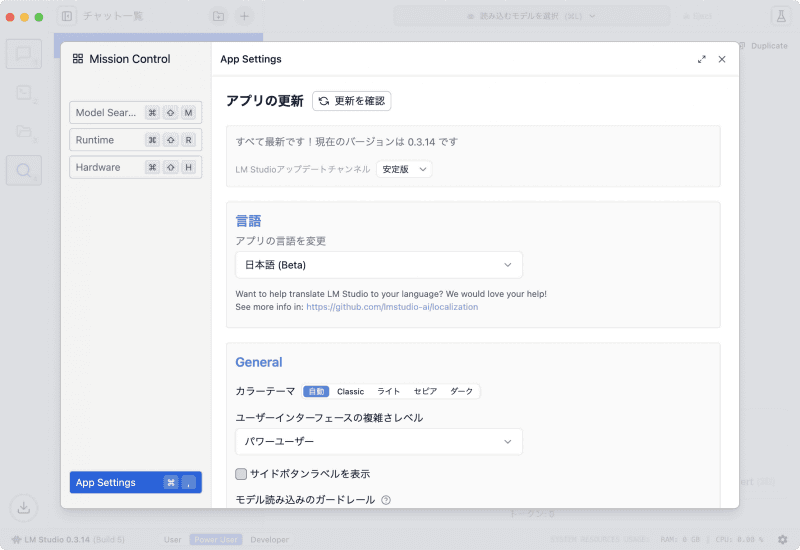Click the refresh icon in 更新を確認 button

click(x=324, y=101)
